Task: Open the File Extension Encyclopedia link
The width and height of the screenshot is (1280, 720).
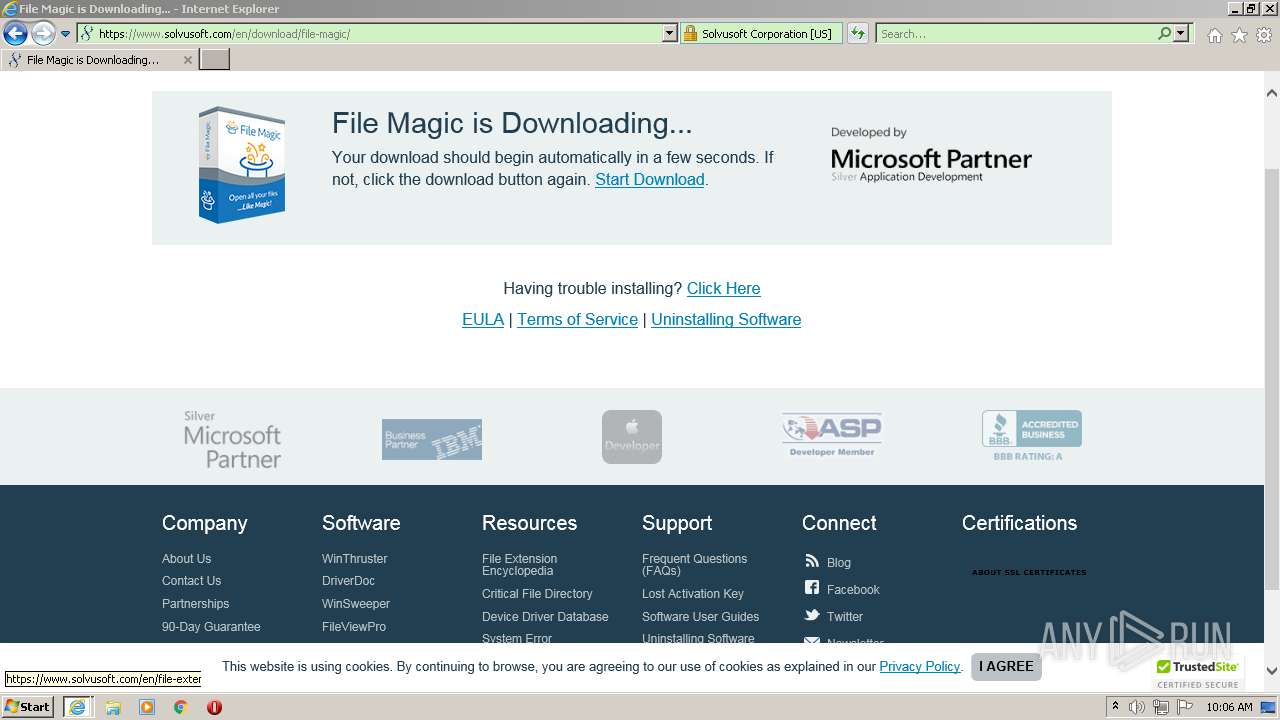Action: point(519,565)
